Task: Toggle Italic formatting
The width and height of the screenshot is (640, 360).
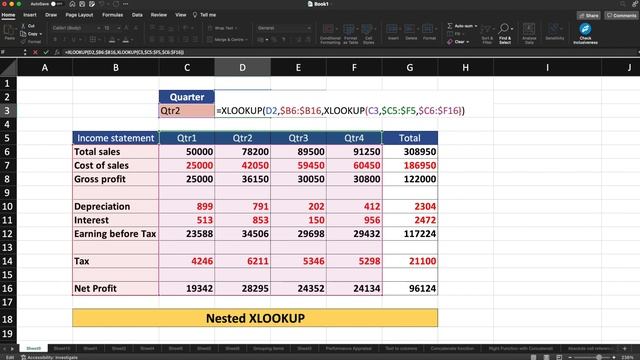Action: [x=64, y=40]
